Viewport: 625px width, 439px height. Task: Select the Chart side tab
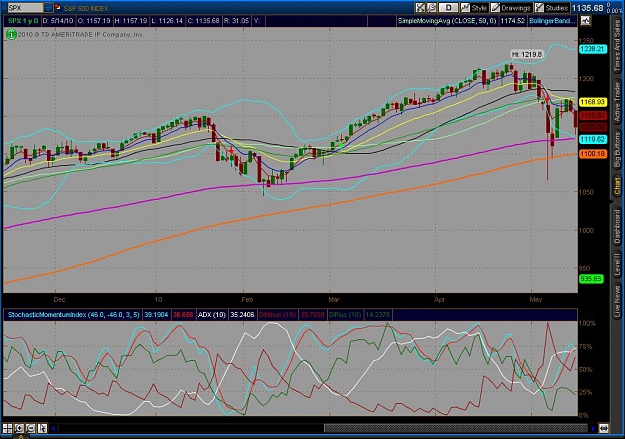coord(617,187)
